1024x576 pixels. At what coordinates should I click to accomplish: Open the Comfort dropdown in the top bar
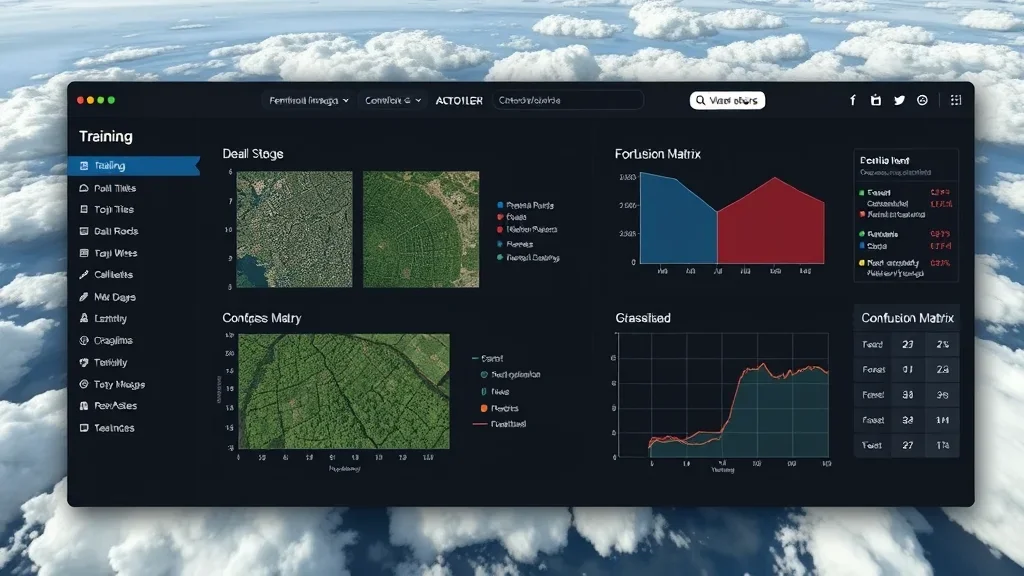point(392,101)
